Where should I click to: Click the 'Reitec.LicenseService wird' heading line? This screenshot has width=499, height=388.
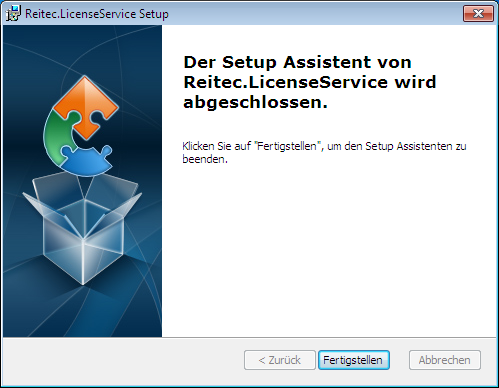(310, 82)
